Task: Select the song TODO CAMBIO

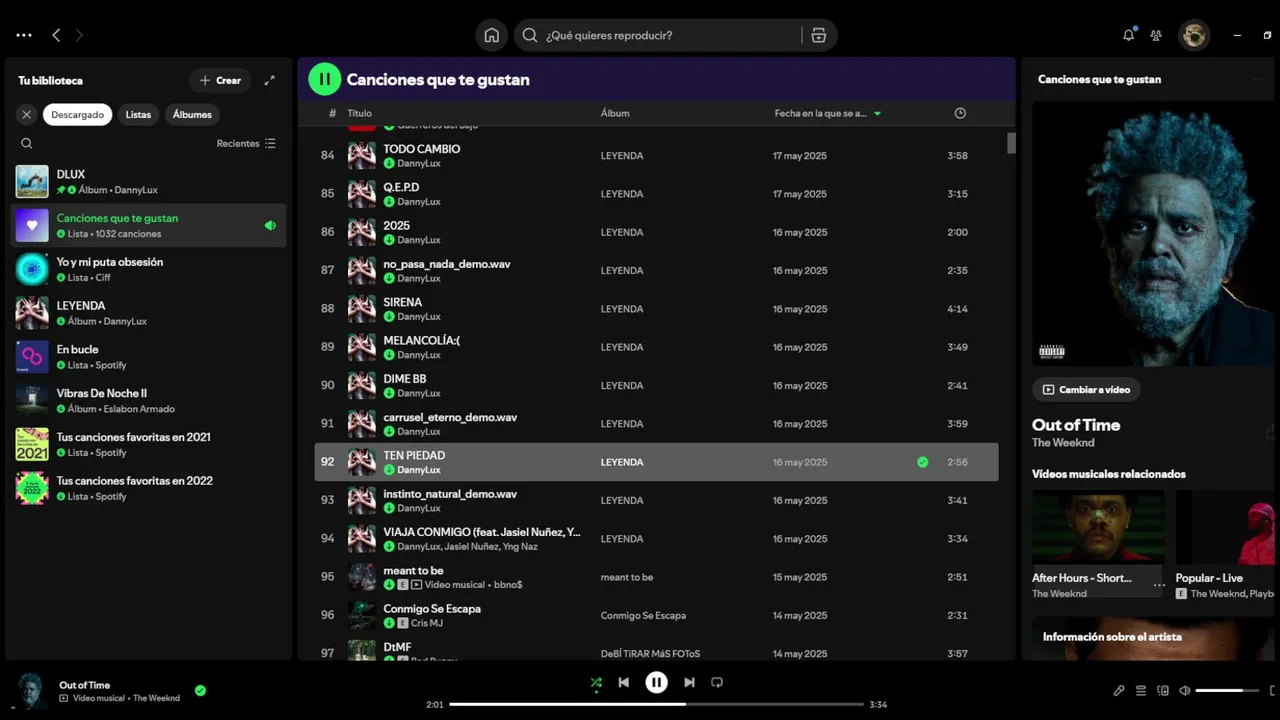Action: click(656, 155)
